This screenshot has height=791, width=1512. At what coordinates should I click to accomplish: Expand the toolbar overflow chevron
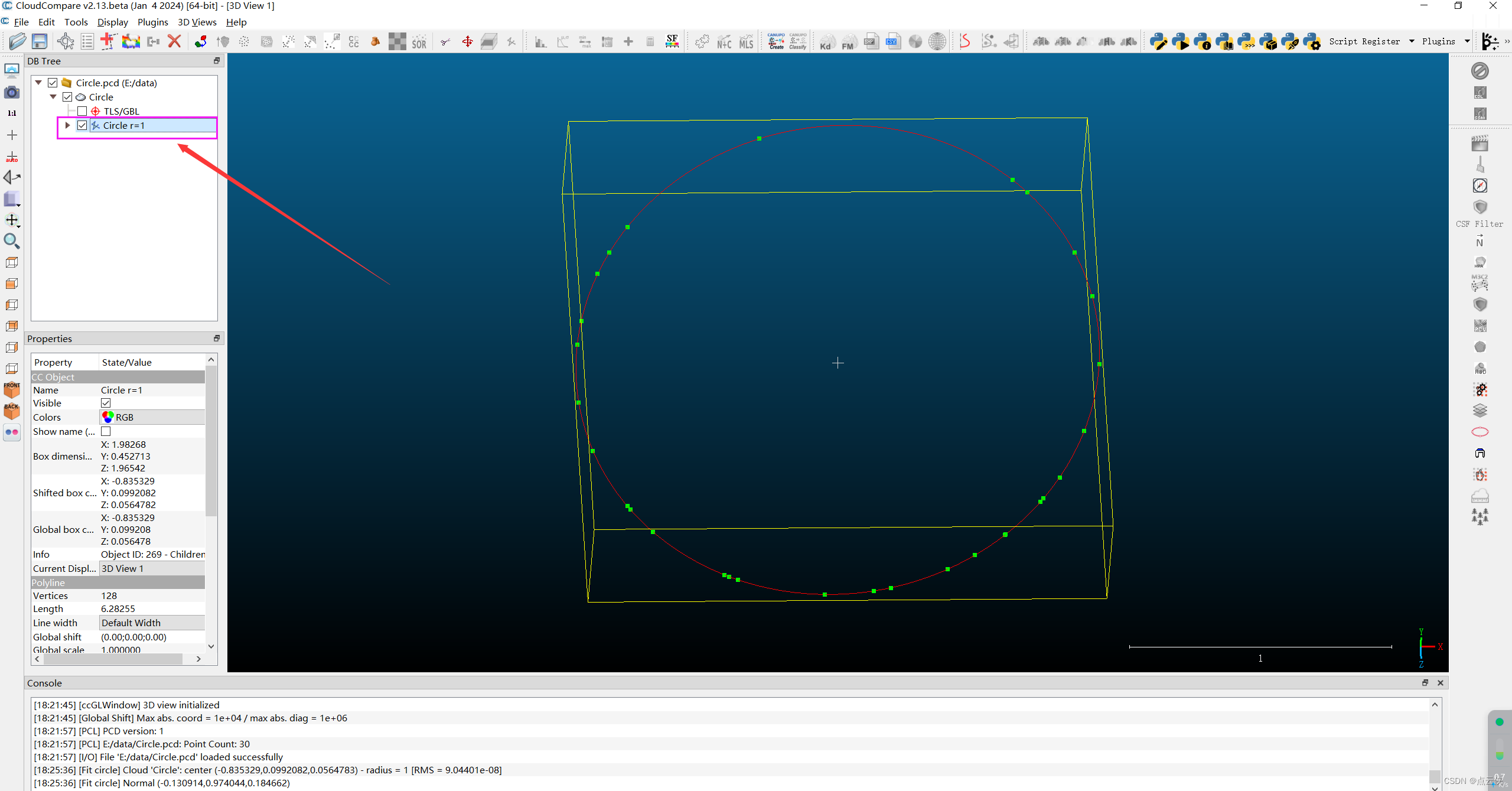pyautogui.click(x=1507, y=41)
